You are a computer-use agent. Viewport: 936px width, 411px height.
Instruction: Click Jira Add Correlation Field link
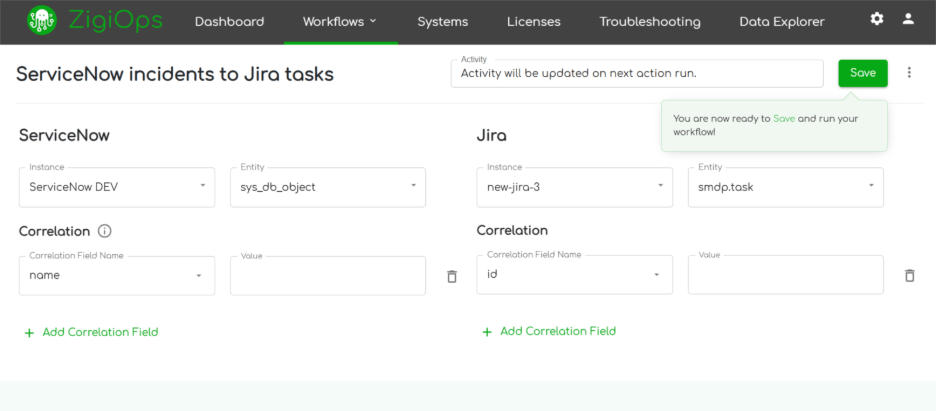(558, 331)
